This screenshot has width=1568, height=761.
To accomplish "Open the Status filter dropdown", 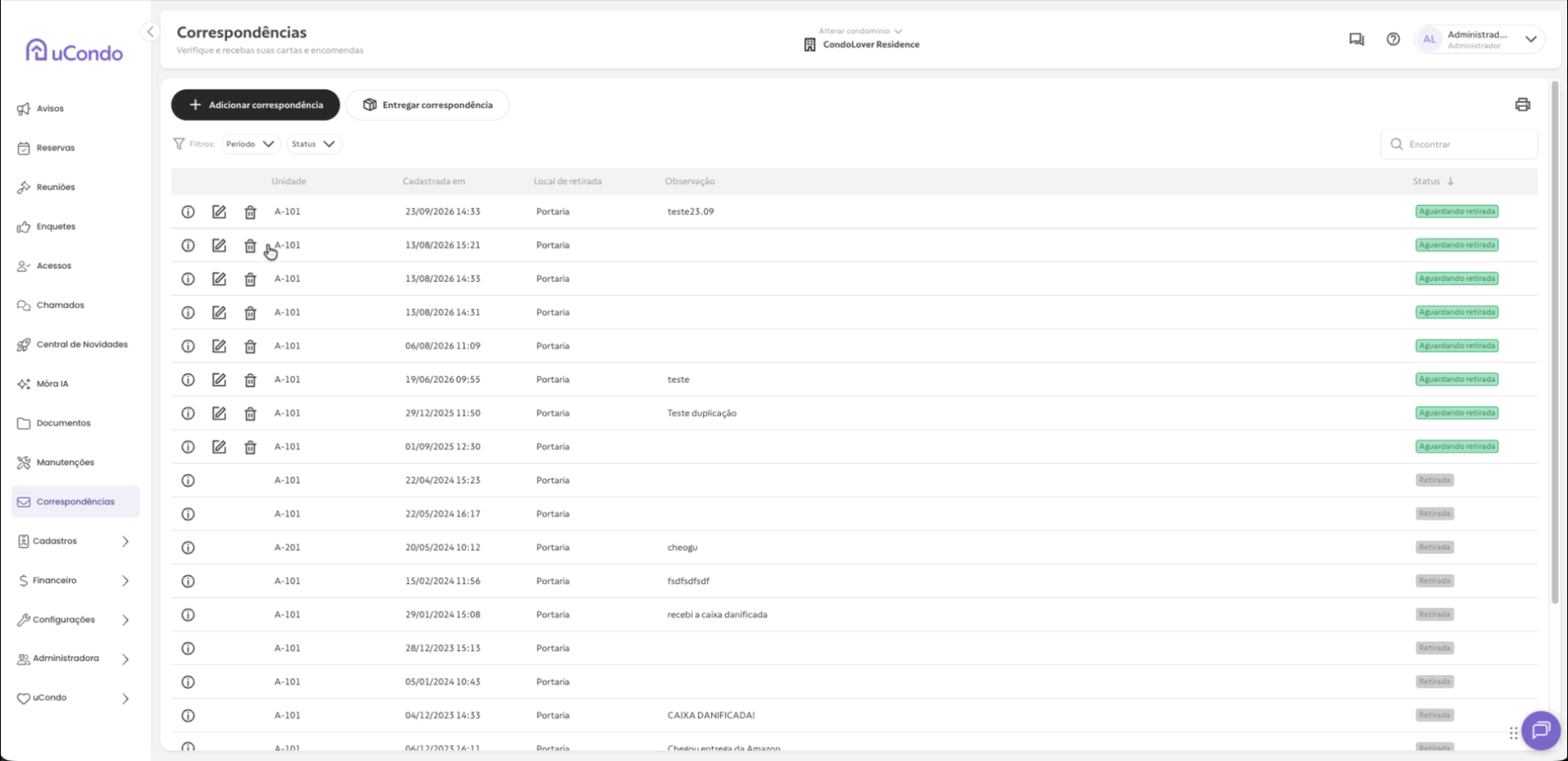I will pyautogui.click(x=313, y=144).
